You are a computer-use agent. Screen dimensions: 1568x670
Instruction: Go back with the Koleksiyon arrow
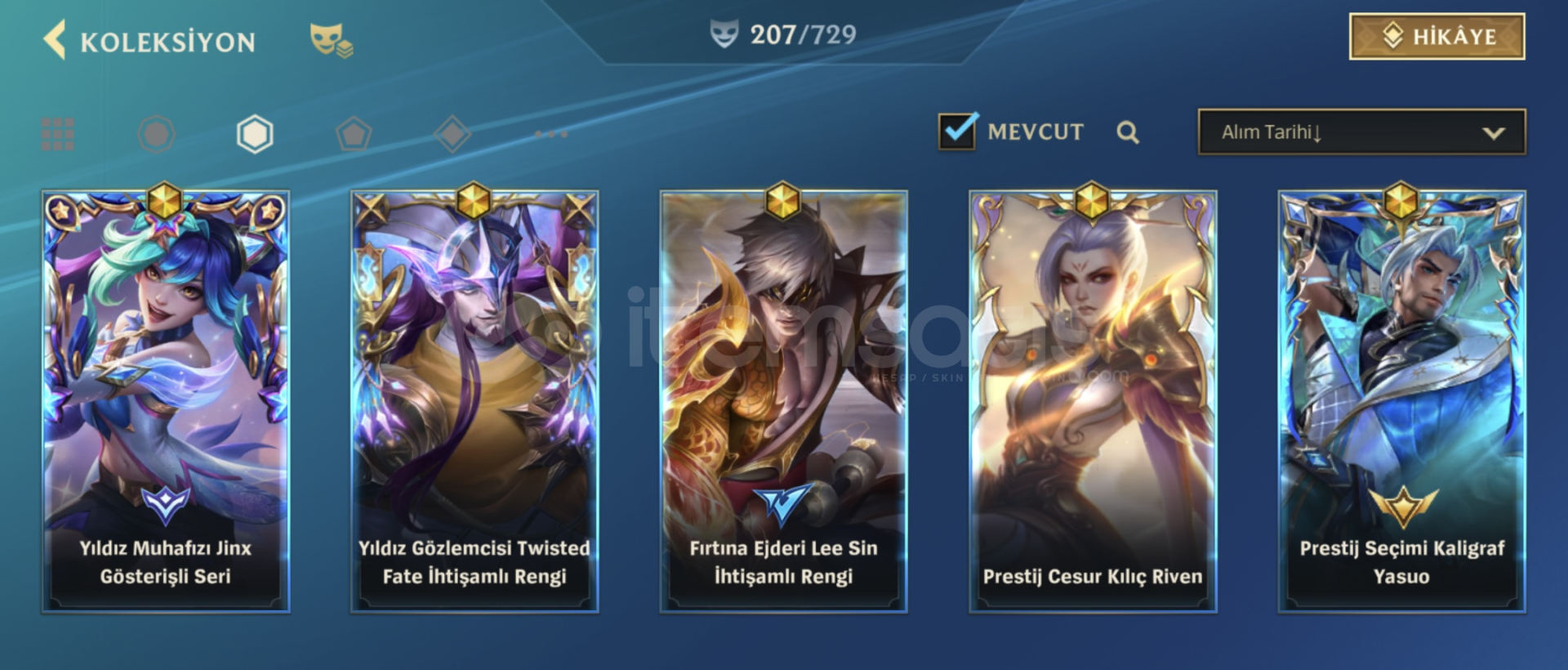pyautogui.click(x=55, y=40)
